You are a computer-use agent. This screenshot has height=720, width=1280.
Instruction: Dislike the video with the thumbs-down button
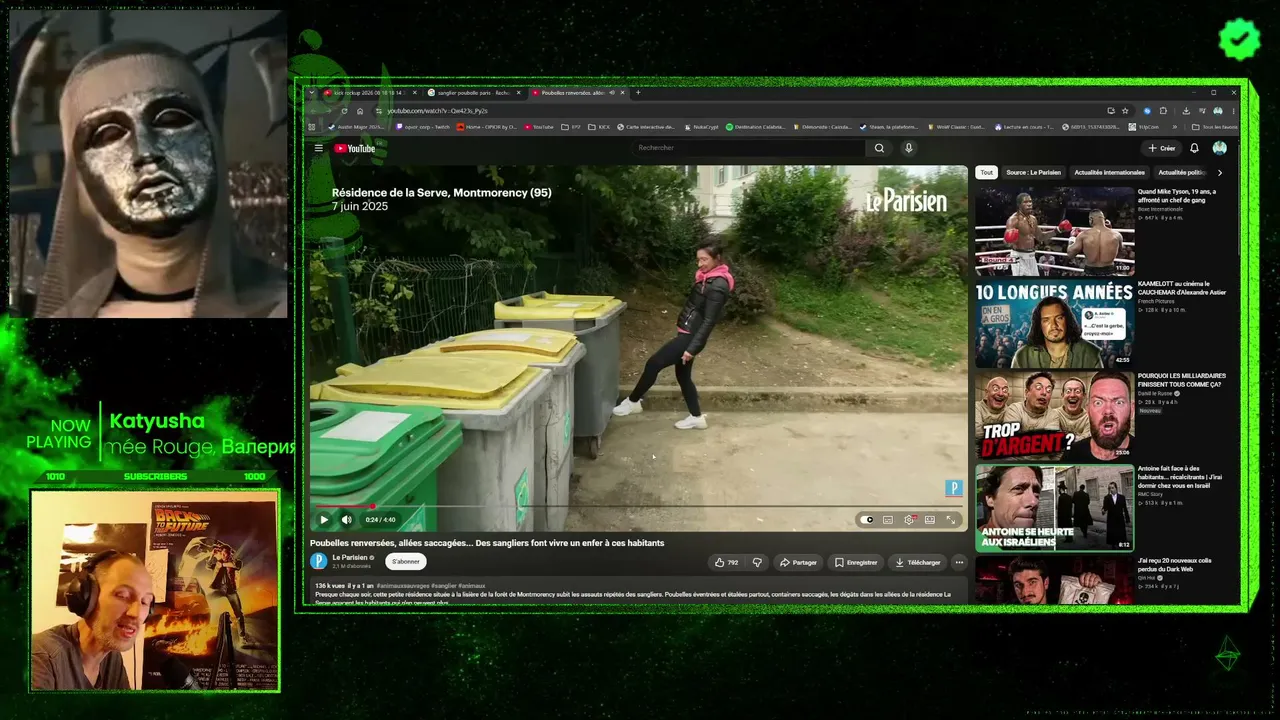click(756, 562)
